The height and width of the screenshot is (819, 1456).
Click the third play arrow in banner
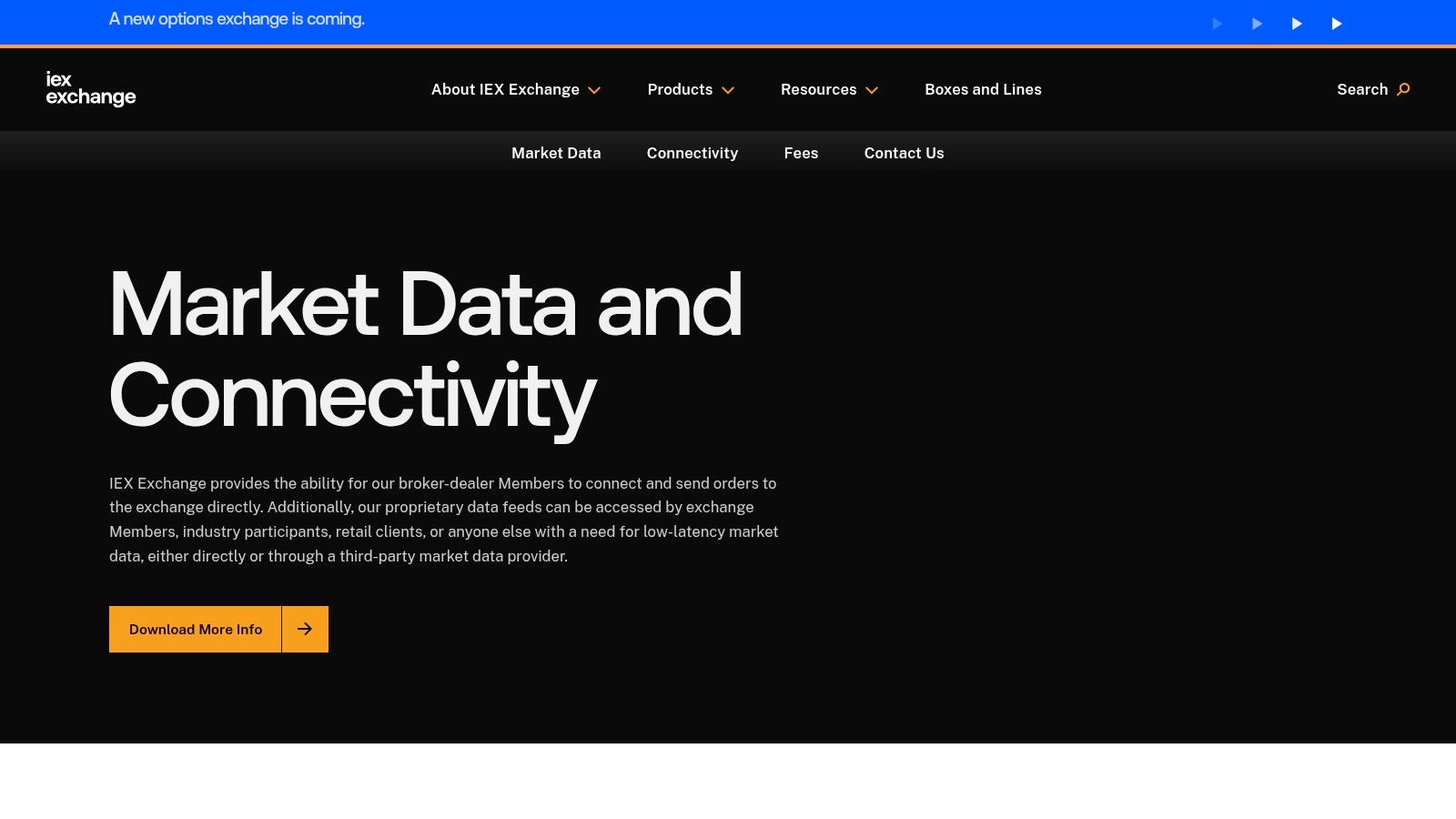[1297, 24]
